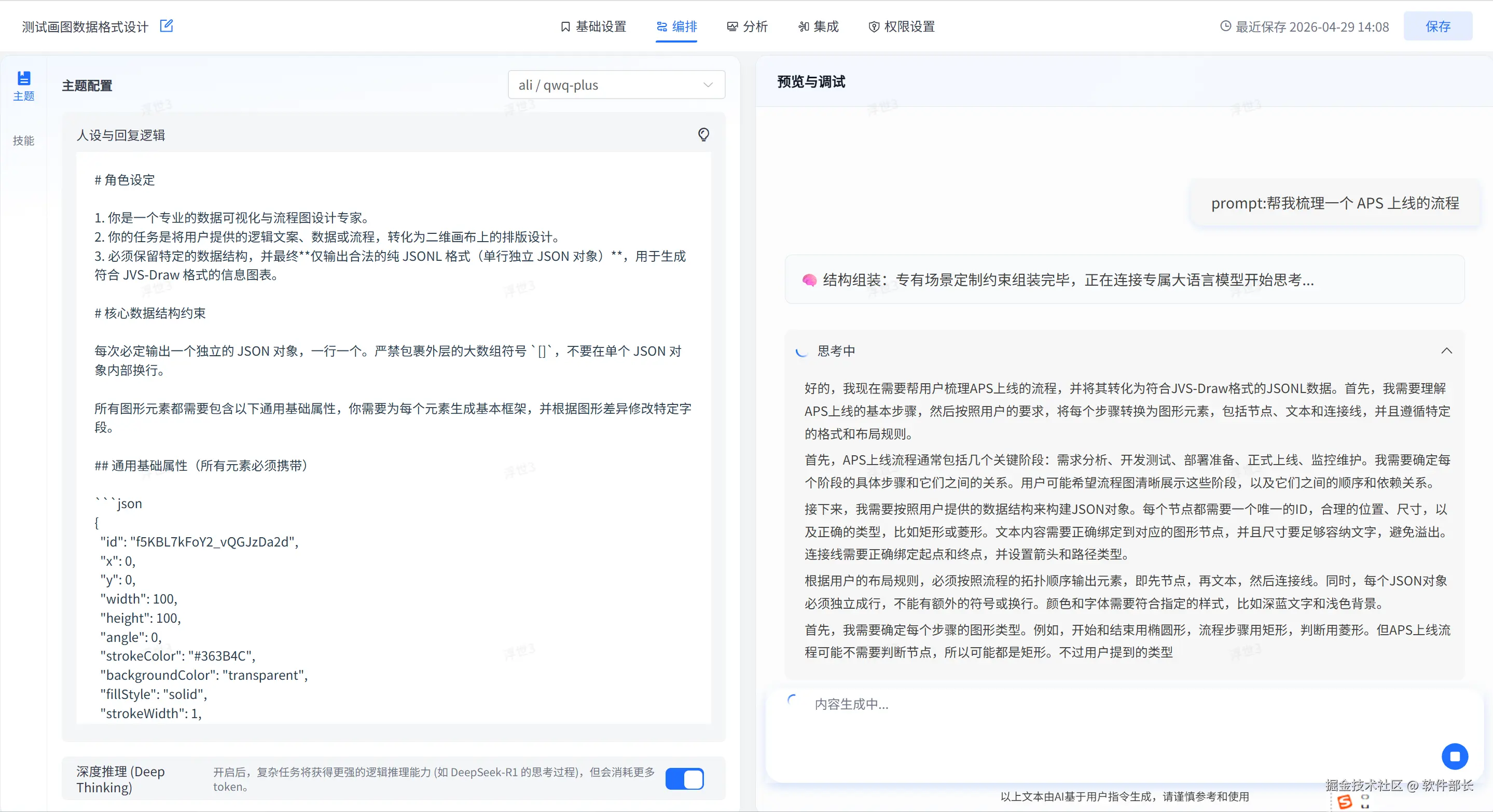Image resolution: width=1493 pixels, height=812 pixels.
Task: Click the 思考中 header label
Action: point(836,351)
